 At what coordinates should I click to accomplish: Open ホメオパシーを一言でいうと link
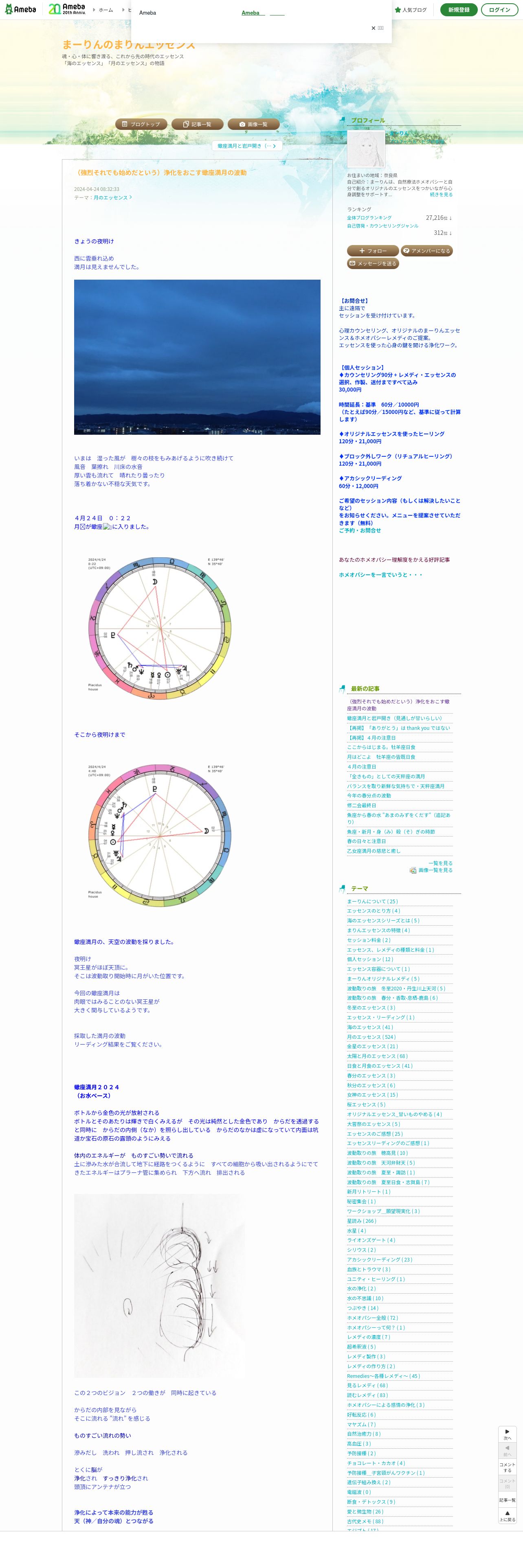point(380,575)
